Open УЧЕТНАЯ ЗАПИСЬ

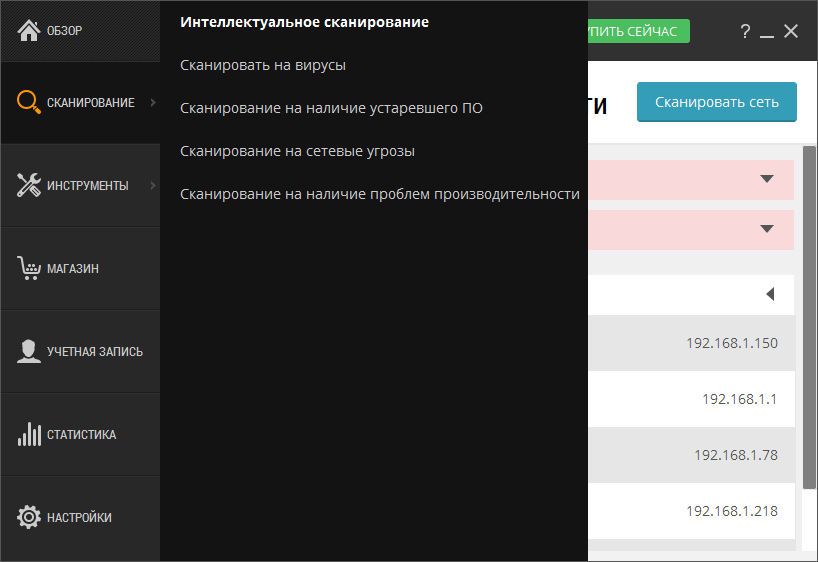click(80, 351)
